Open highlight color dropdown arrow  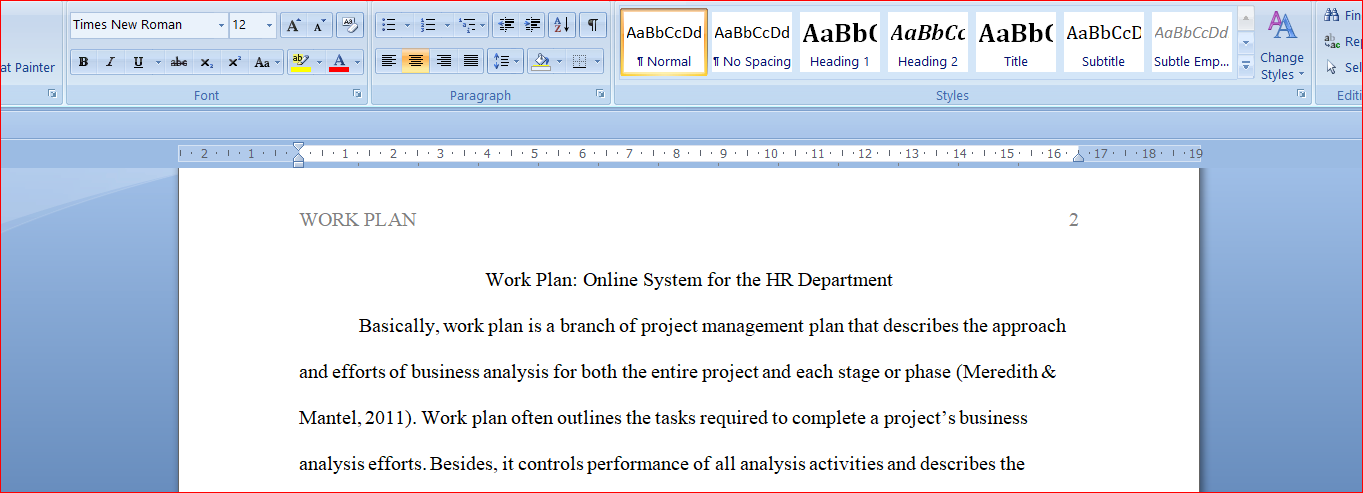coord(319,62)
